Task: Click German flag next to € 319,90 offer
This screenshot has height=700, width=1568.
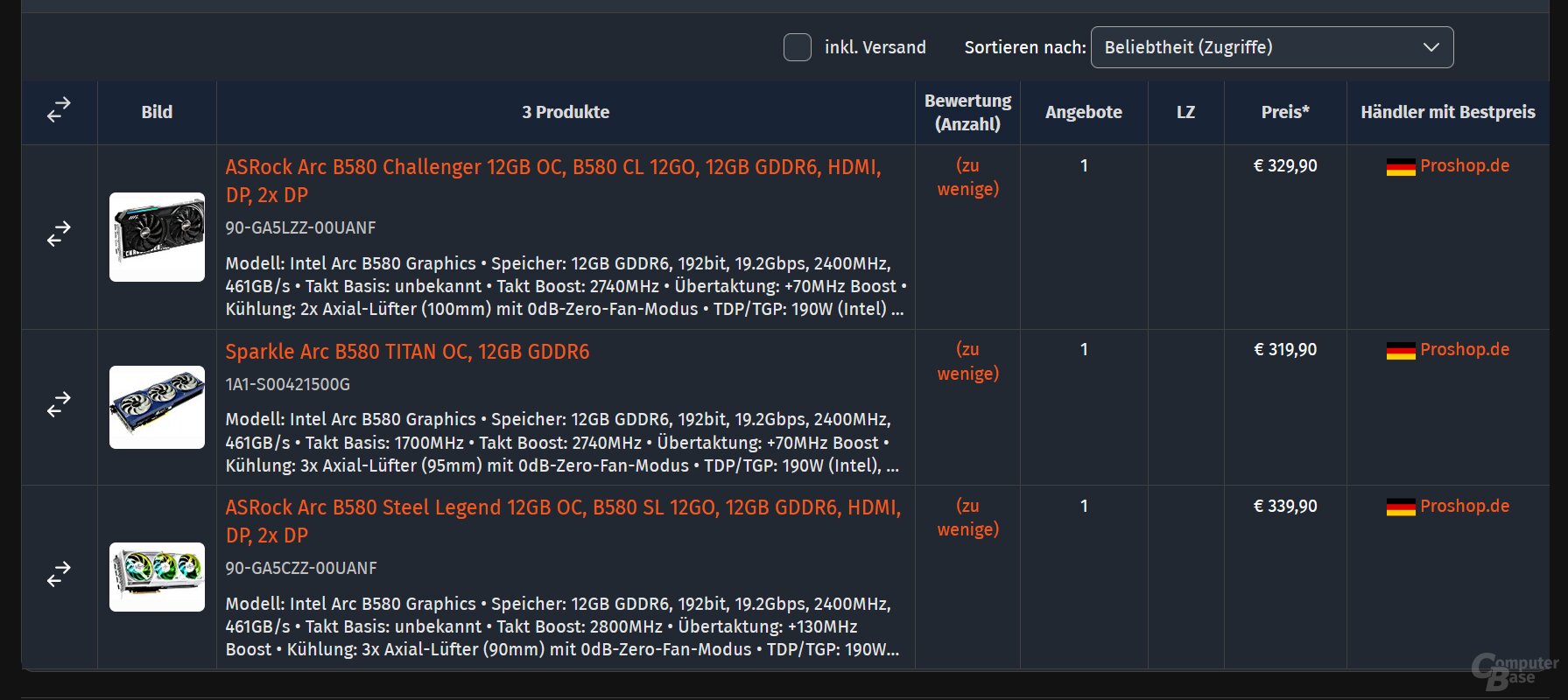Action: click(1401, 351)
